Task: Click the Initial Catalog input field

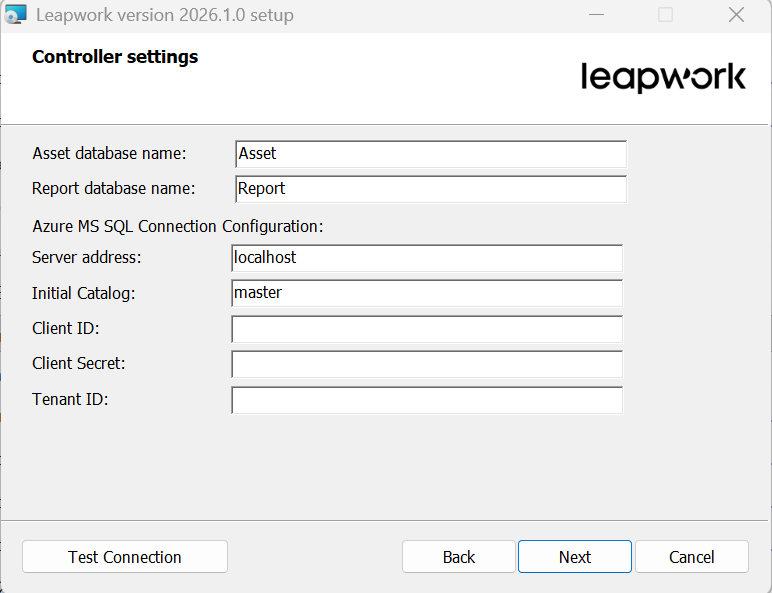Action: pos(427,293)
